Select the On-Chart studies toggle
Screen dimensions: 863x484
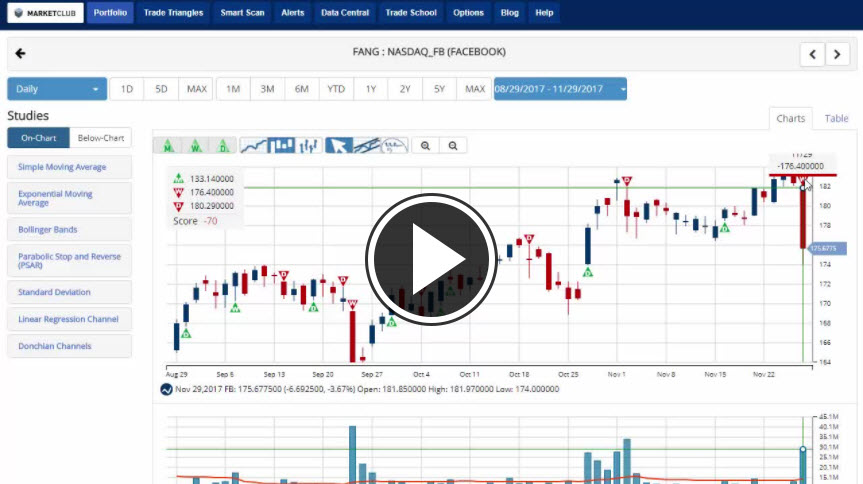(x=39, y=138)
